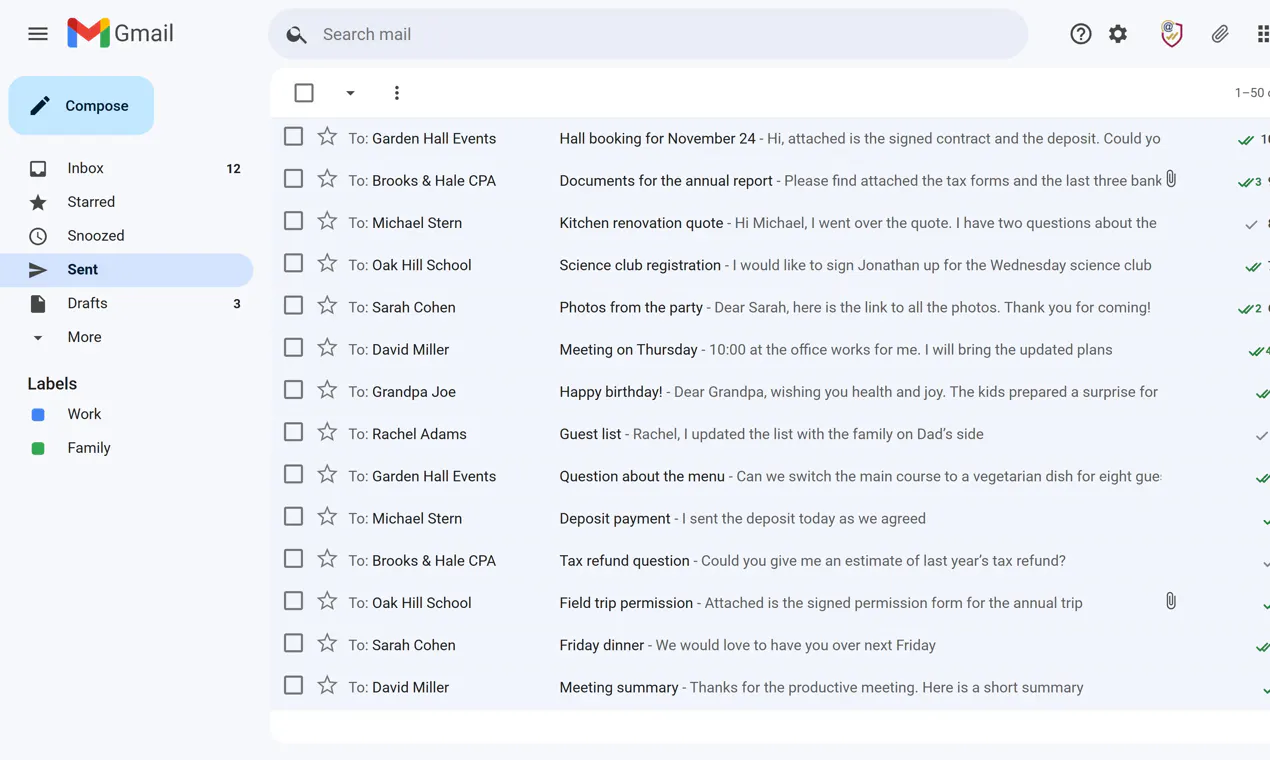1270x760 pixels.
Task: Click double-check read receipt on Hall booking email
Action: pyautogui.click(x=1246, y=140)
